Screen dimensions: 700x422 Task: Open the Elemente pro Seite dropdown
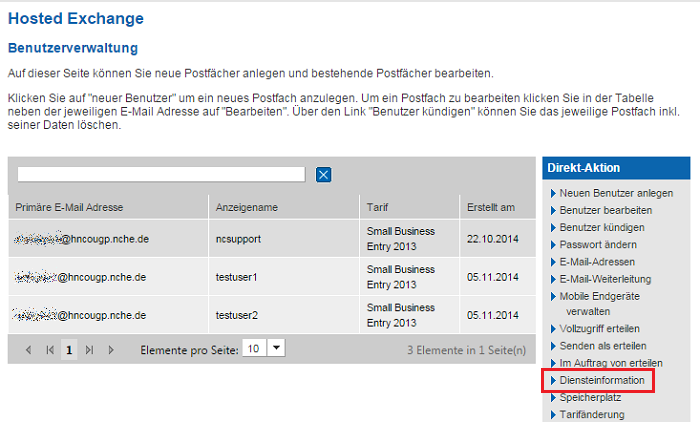pyautogui.click(x=277, y=348)
